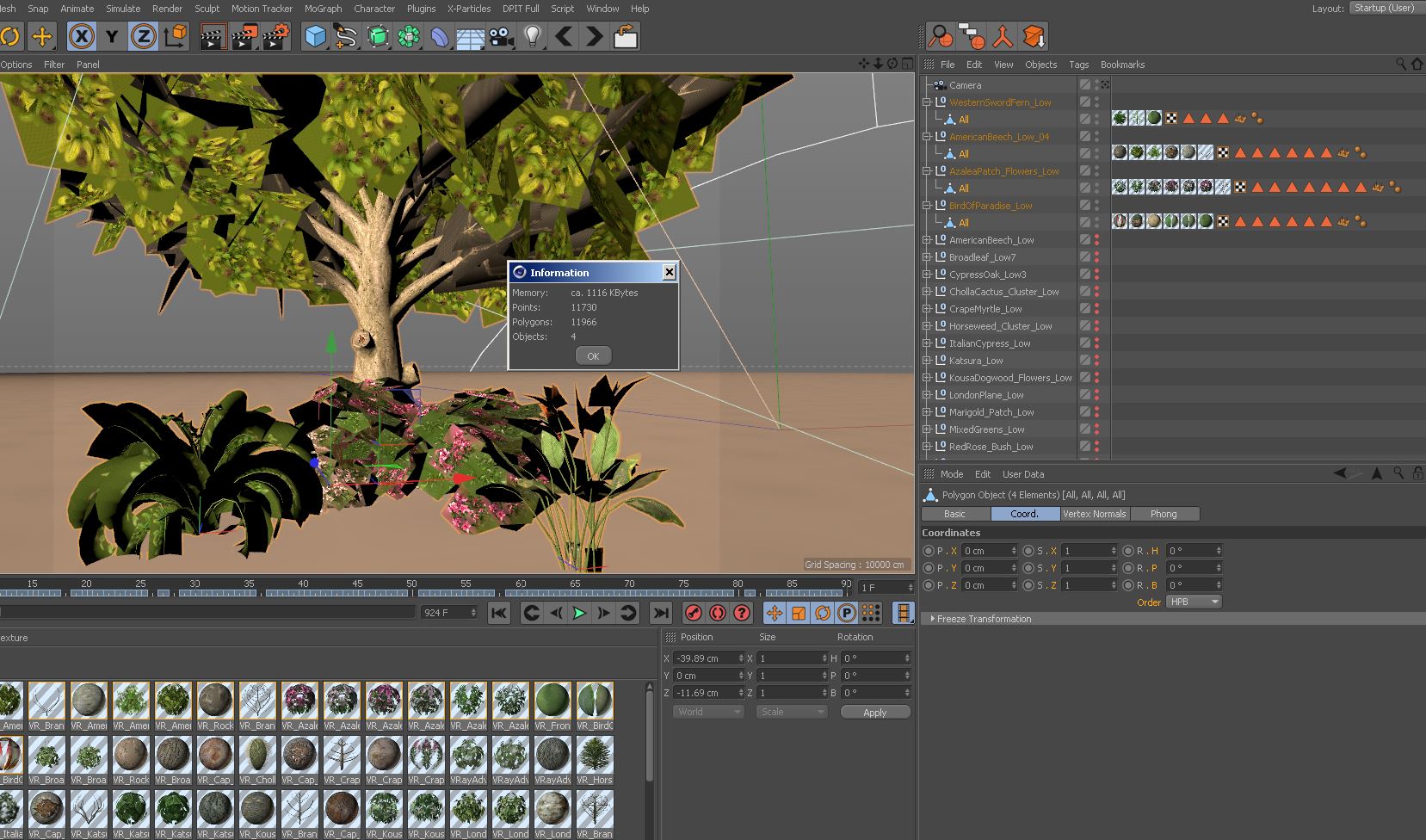Expand the Broadleaf_Low7 object hierarchy
This screenshot has width=1426, height=840.
coord(927,257)
